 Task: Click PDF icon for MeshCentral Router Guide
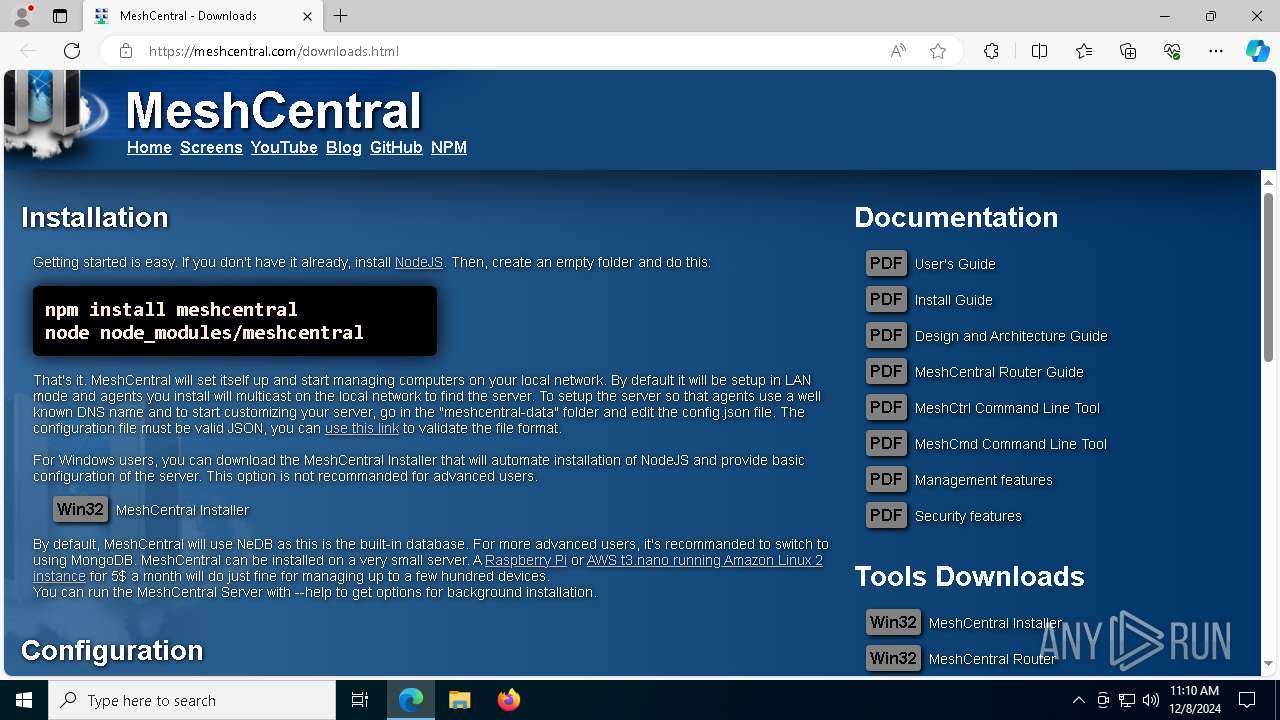[x=886, y=371]
